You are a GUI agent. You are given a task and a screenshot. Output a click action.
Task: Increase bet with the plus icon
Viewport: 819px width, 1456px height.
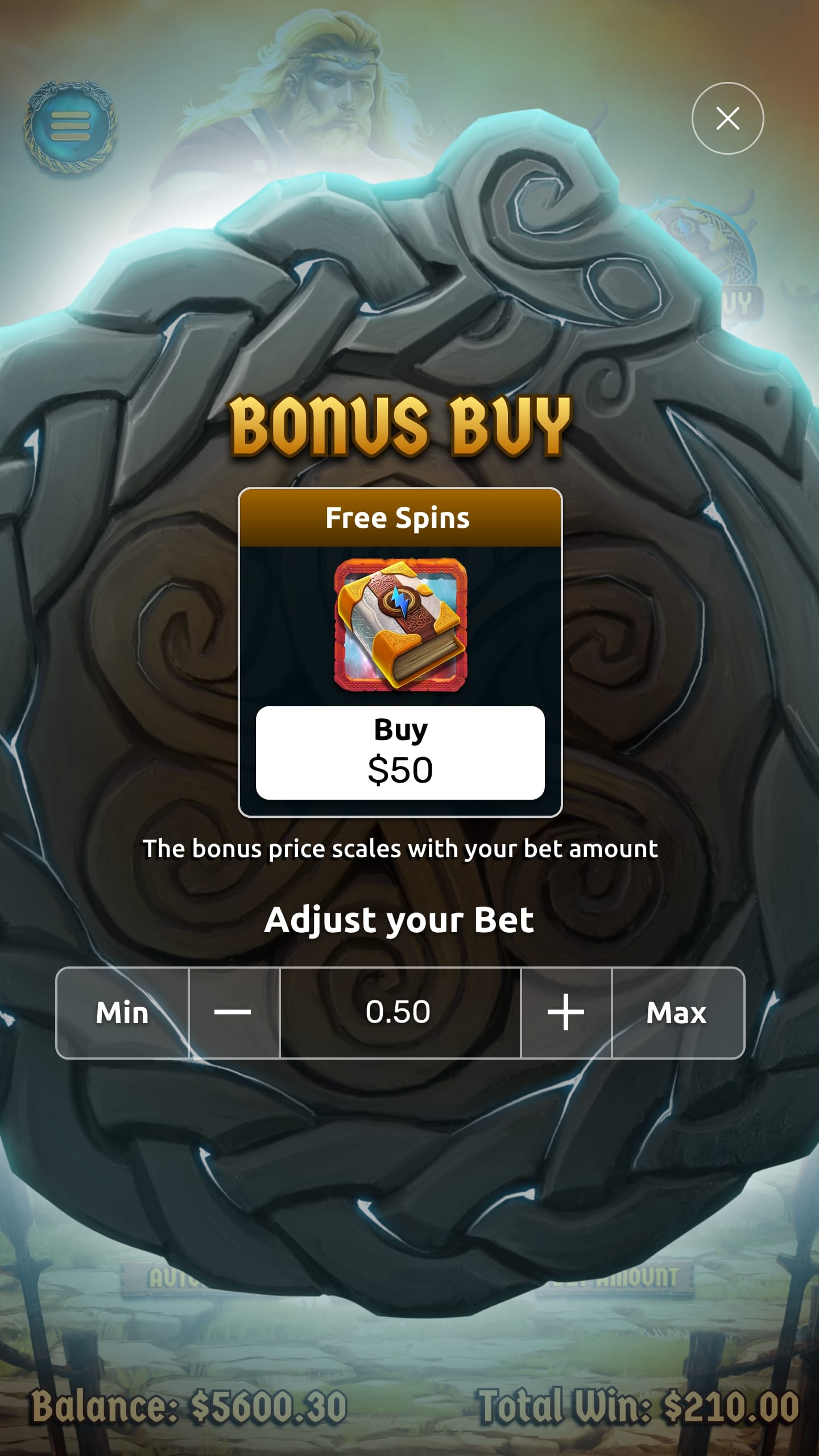[x=566, y=1013]
